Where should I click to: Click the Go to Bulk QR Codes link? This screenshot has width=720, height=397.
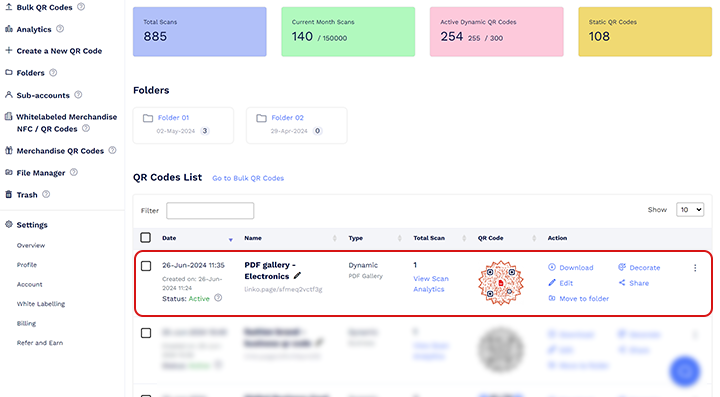tap(248, 178)
